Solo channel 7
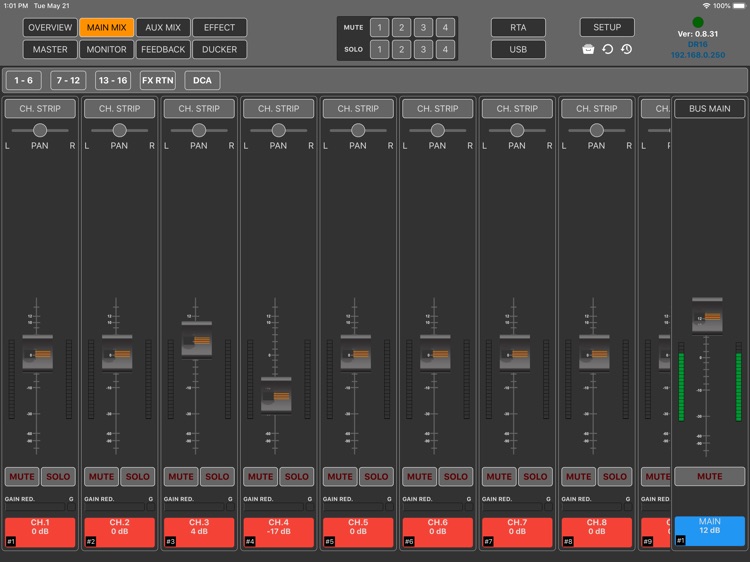The height and width of the screenshot is (562, 750). pos(535,476)
